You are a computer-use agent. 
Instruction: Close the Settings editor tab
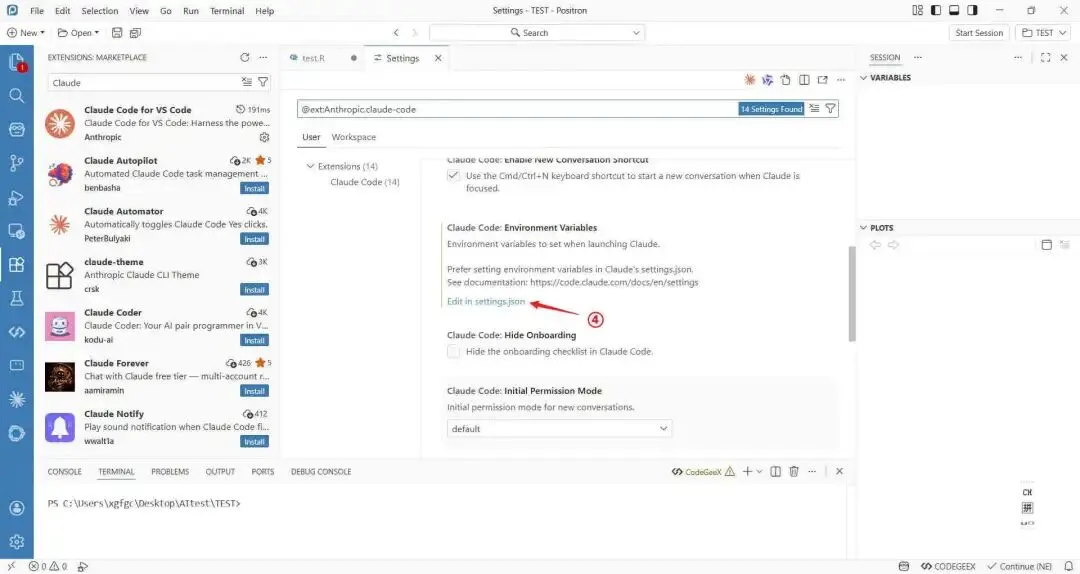coord(438,58)
